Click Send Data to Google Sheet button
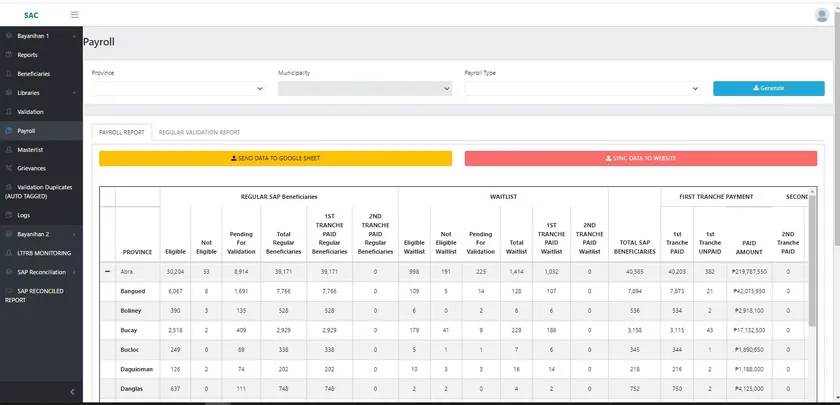840x405 pixels. click(275, 159)
